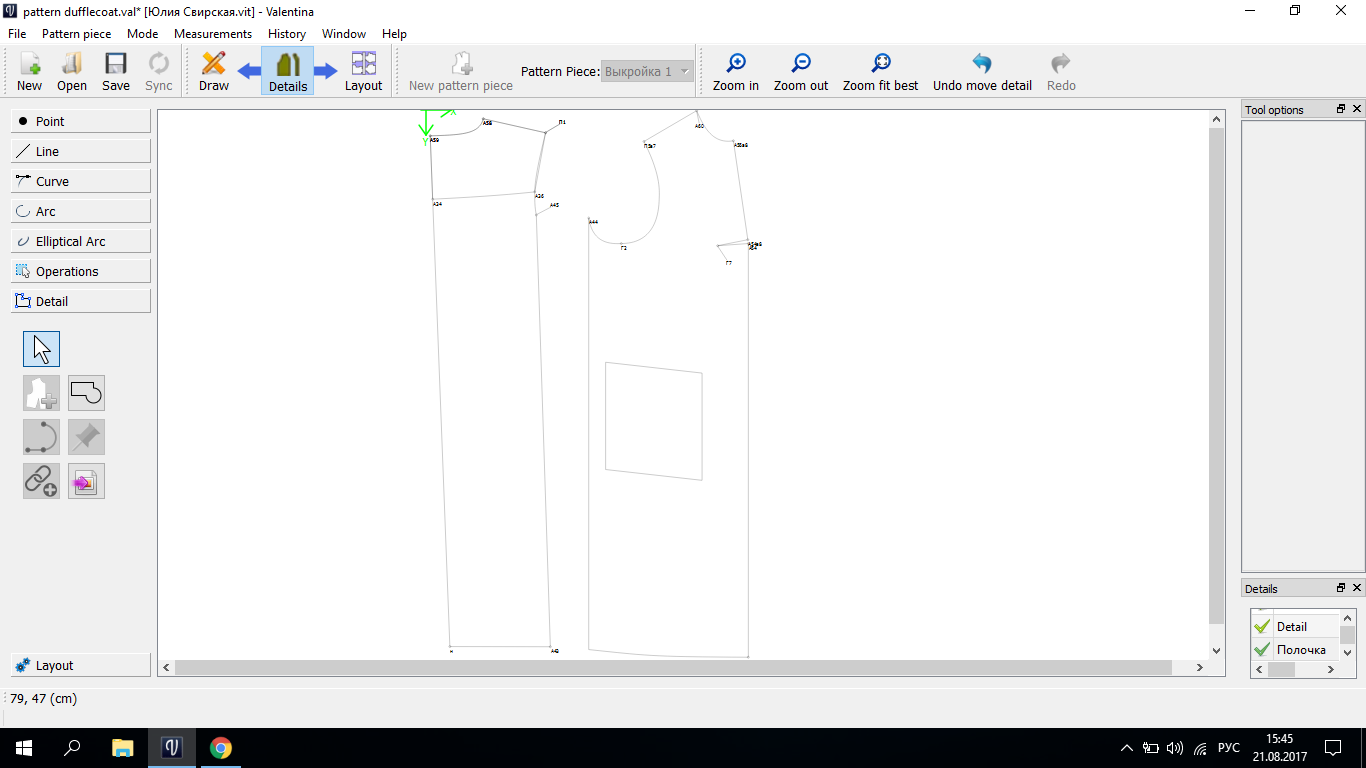The width and height of the screenshot is (1366, 768).
Task: Apply Zoom fit best
Action: point(880,72)
